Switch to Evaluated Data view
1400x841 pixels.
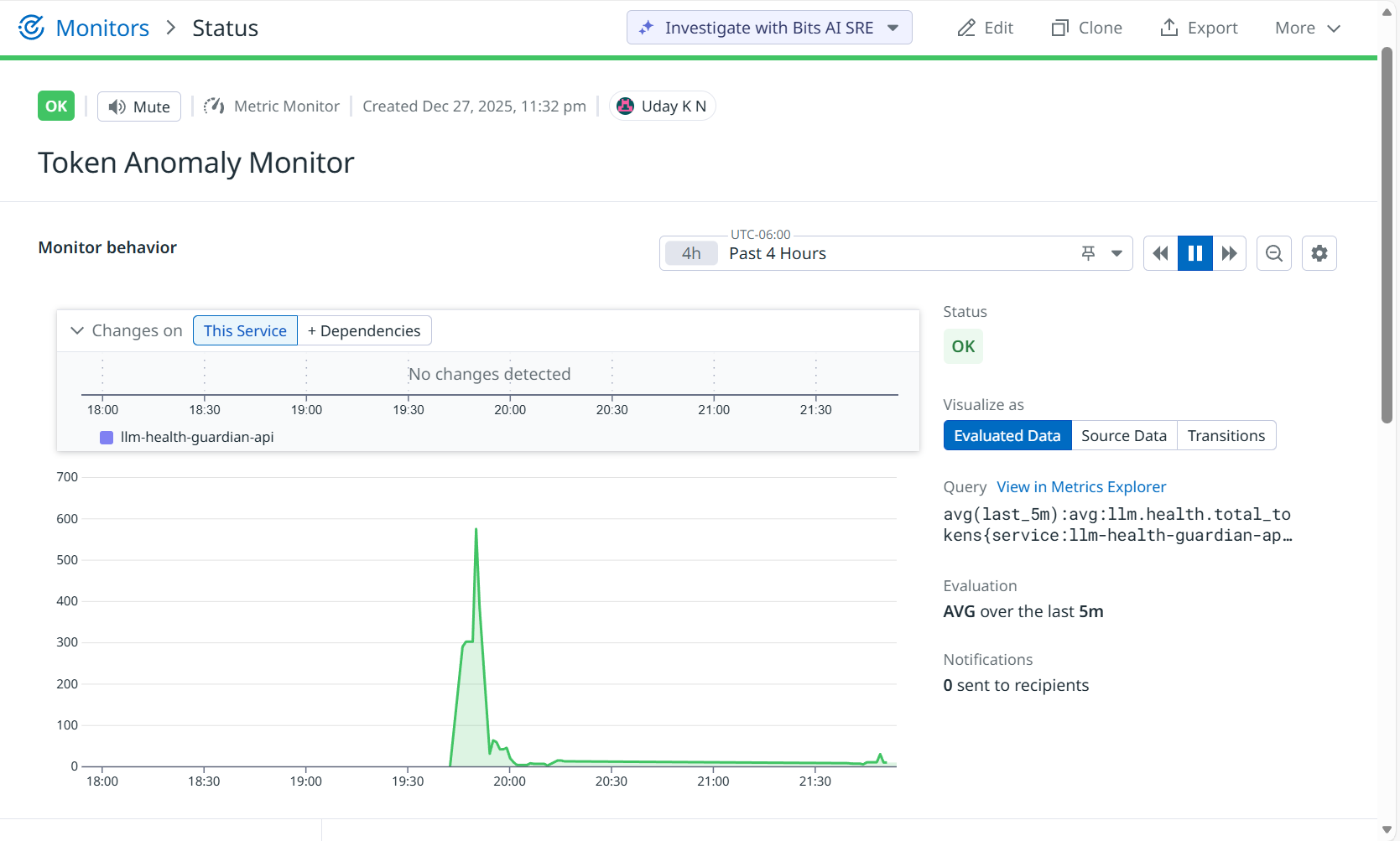[1007, 435]
